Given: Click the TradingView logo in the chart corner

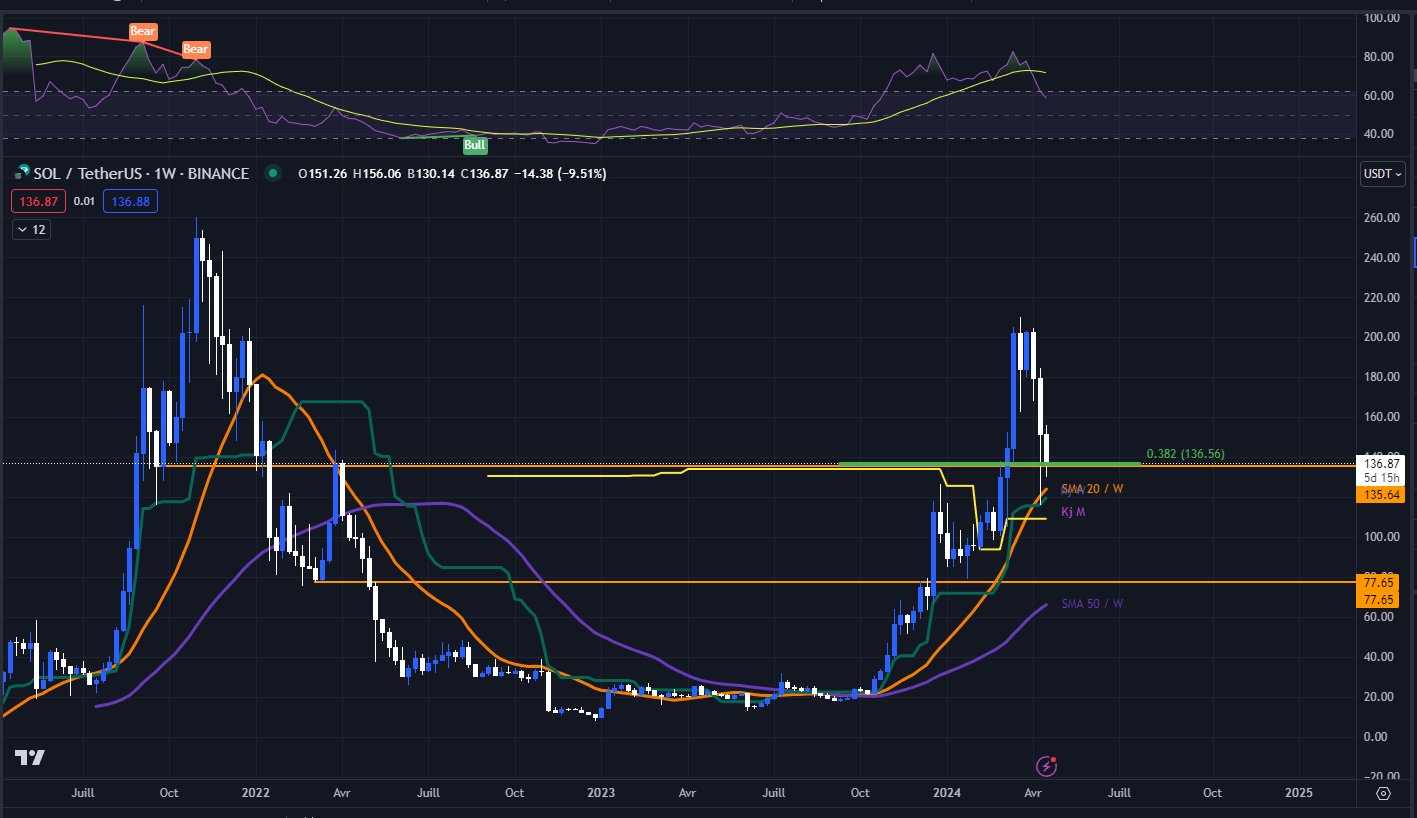Looking at the screenshot, I should (x=30, y=758).
